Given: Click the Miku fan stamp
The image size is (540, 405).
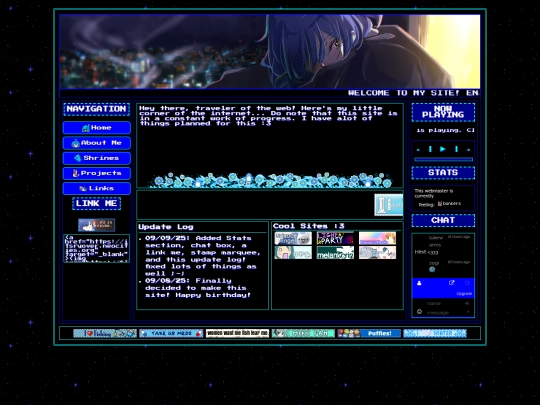Looking at the screenshot, I should pos(303,333).
